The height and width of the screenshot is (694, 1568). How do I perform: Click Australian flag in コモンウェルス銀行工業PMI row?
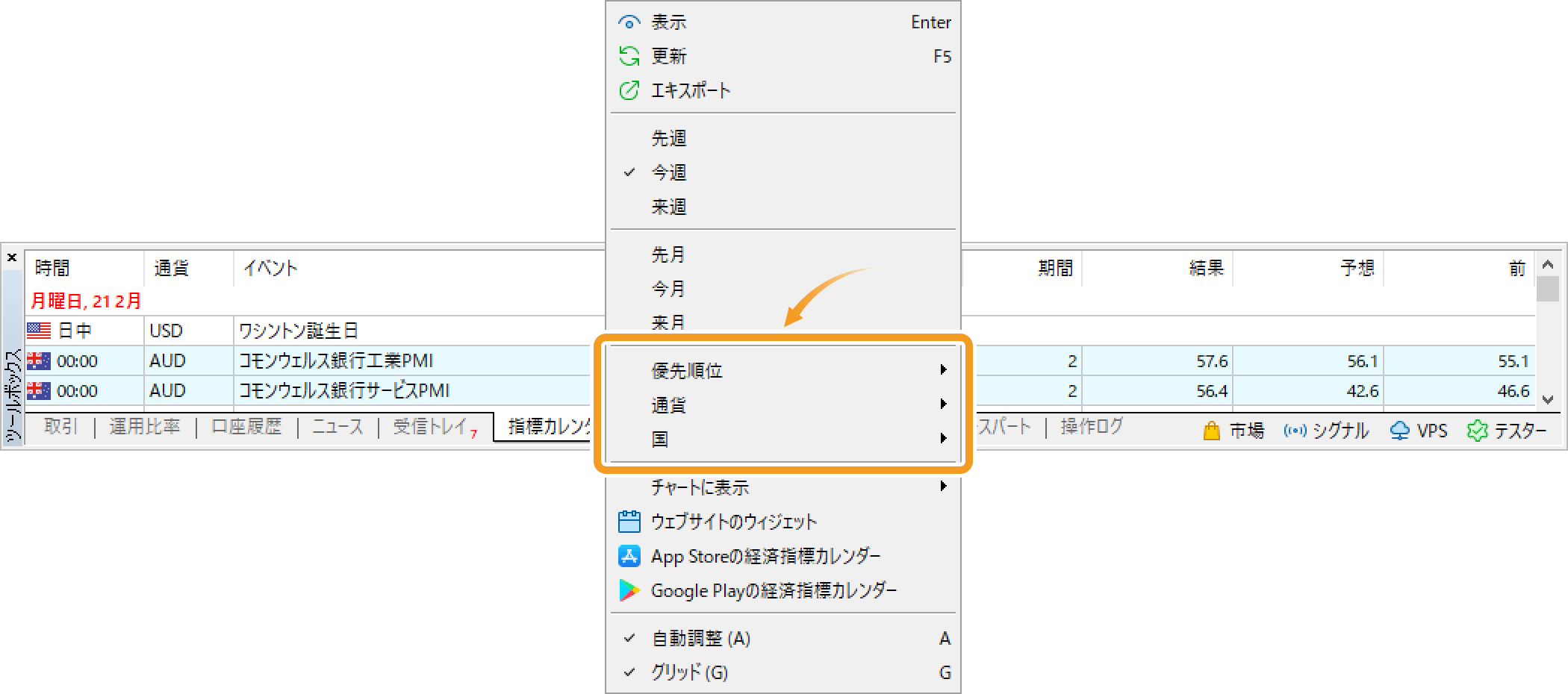pyautogui.click(x=39, y=361)
